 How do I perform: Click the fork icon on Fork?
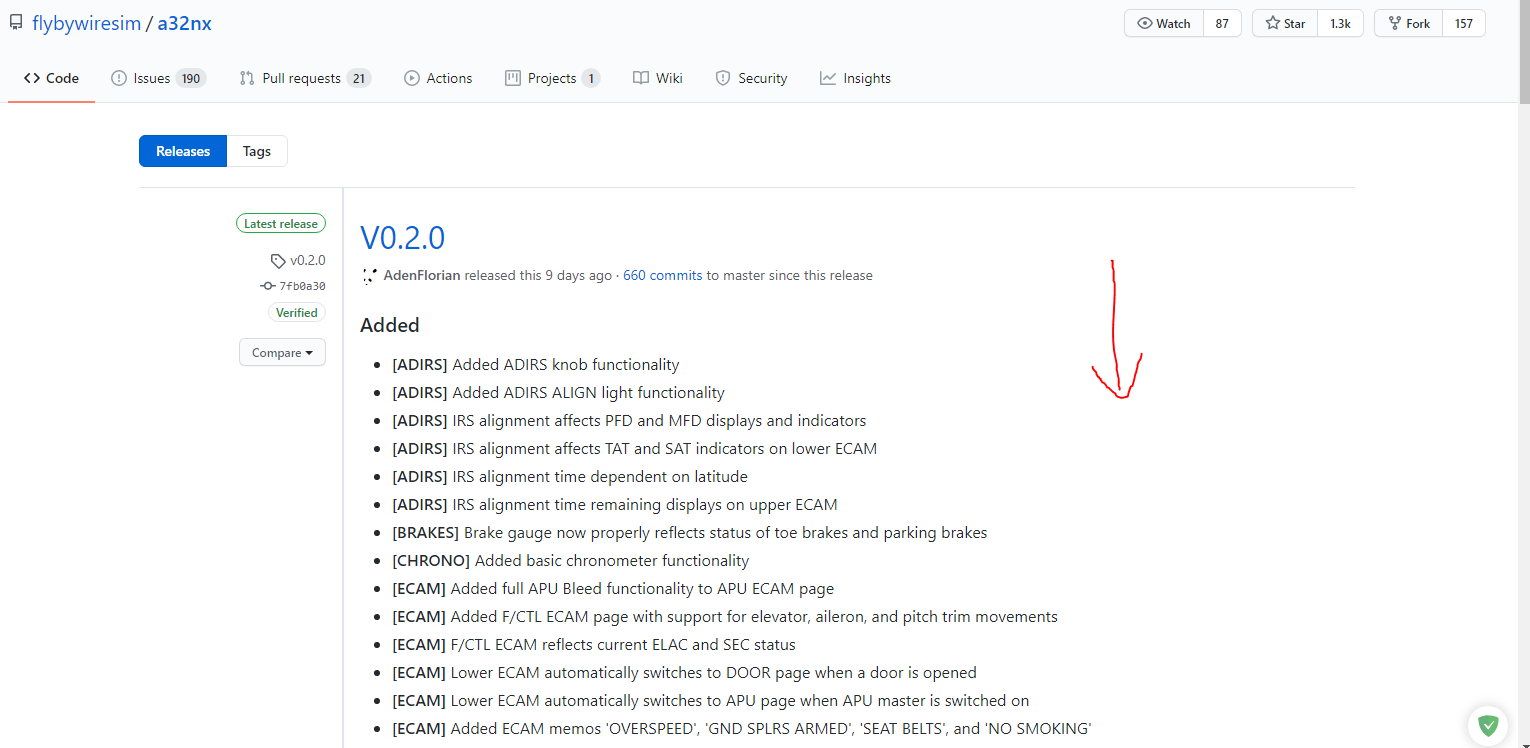[1395, 23]
